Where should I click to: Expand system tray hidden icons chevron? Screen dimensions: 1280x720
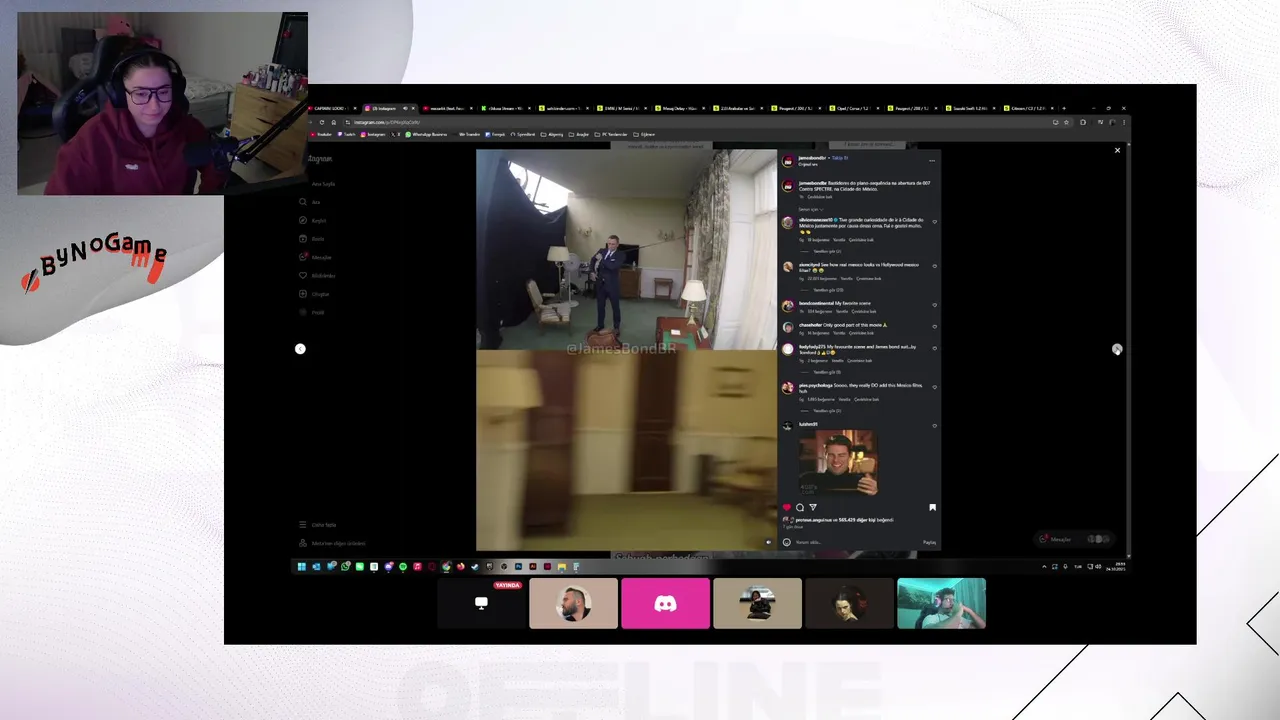point(1044,567)
